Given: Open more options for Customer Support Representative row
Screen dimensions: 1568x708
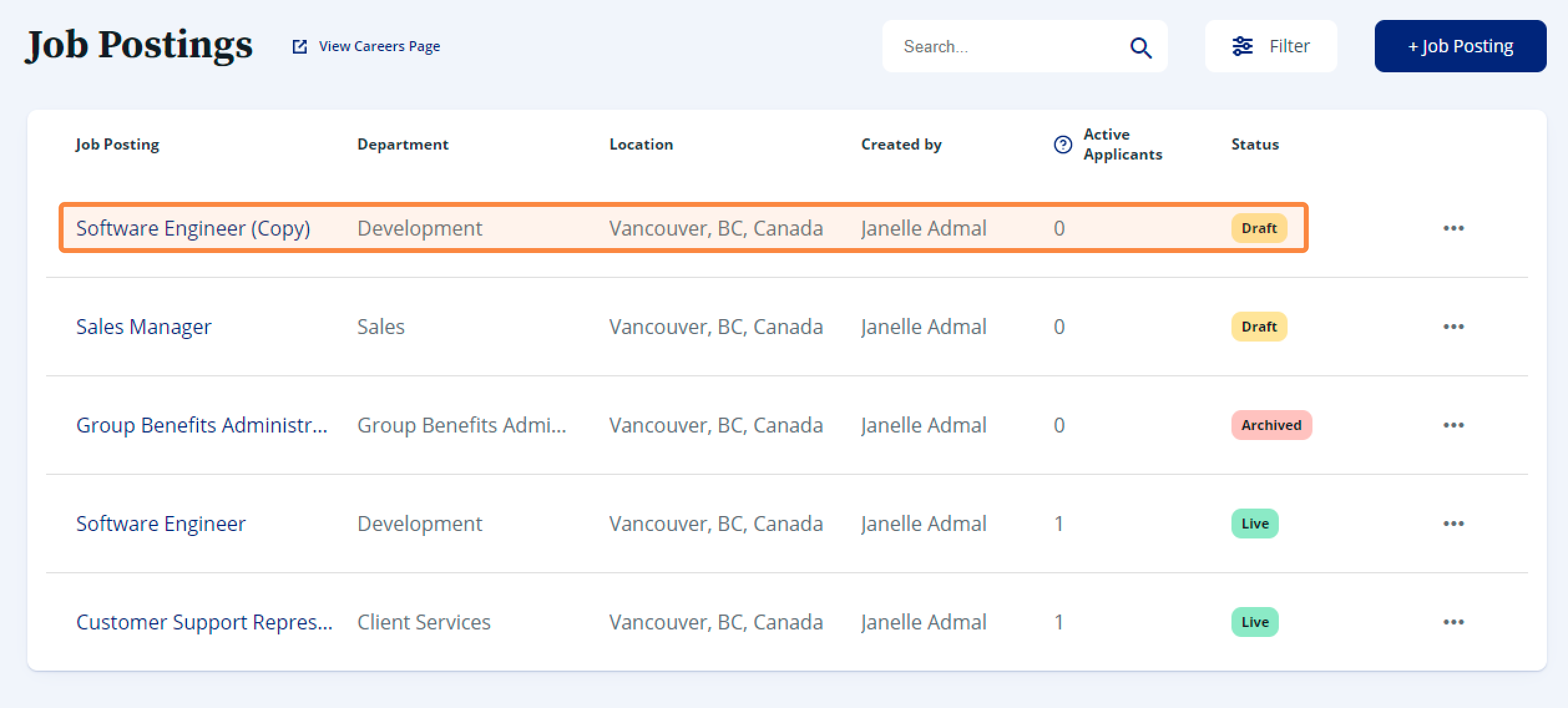Looking at the screenshot, I should point(1453,622).
